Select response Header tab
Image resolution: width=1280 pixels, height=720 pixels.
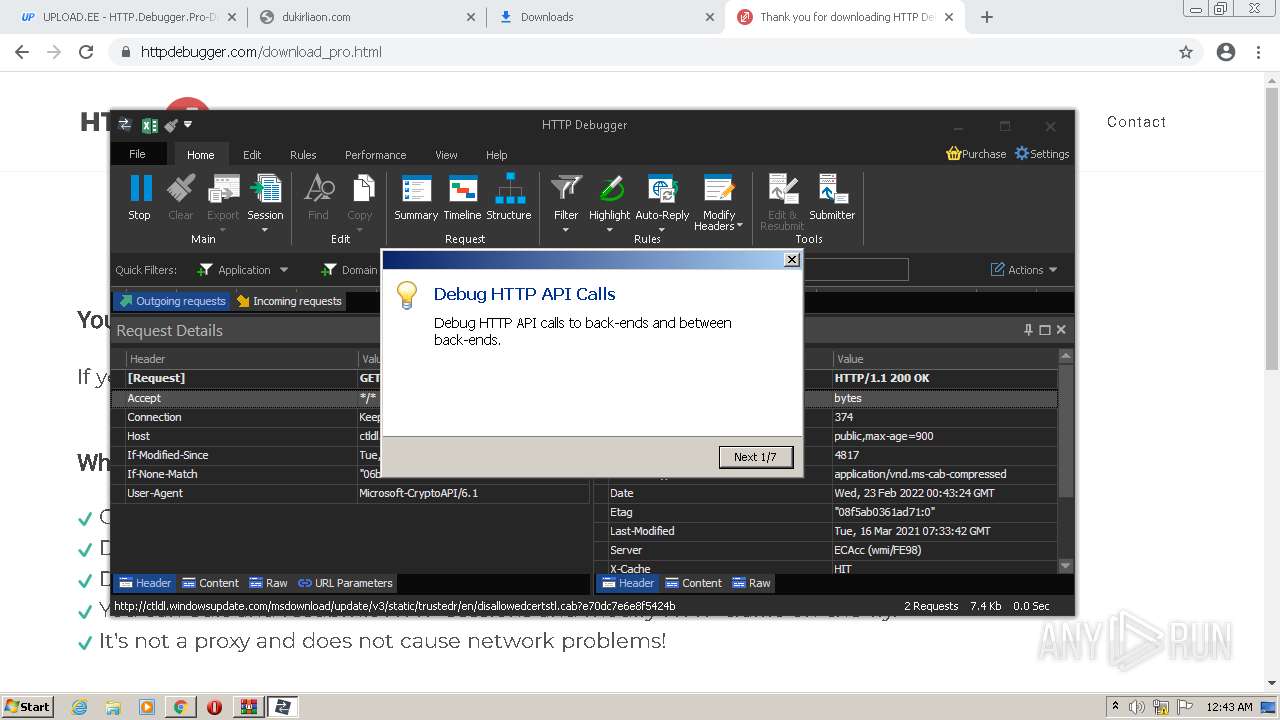point(628,583)
